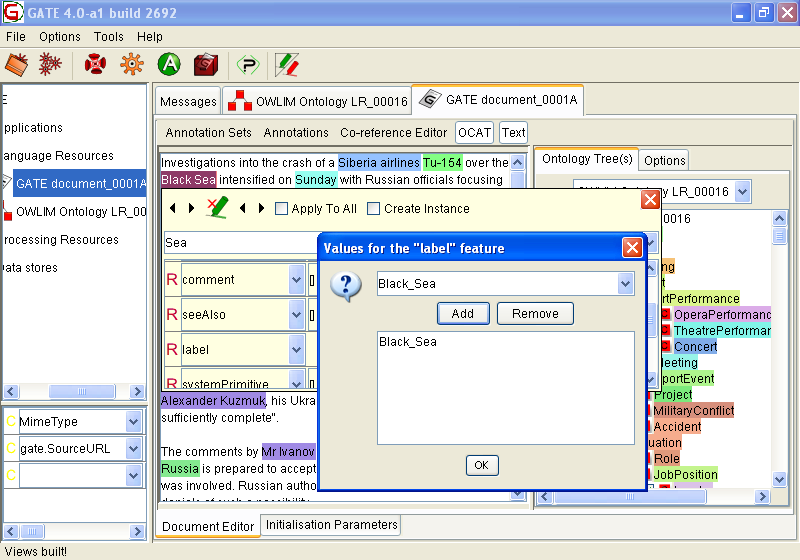Click the green diamond P toolbar icon
The height and width of the screenshot is (560, 800).
click(x=247, y=65)
